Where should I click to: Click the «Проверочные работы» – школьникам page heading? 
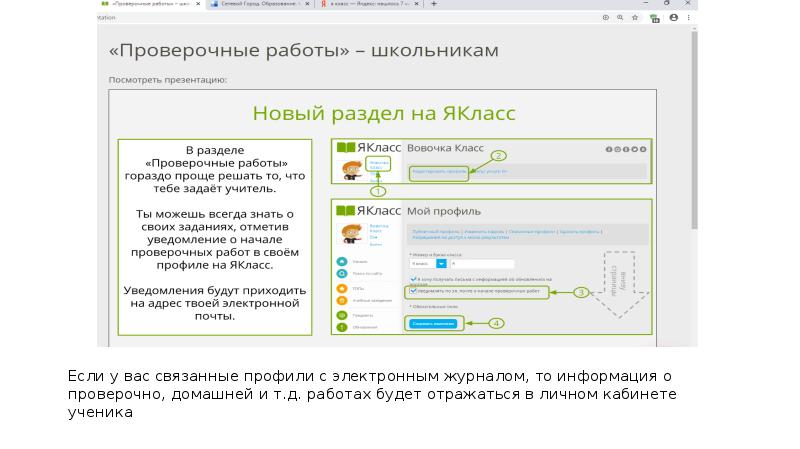tap(304, 51)
